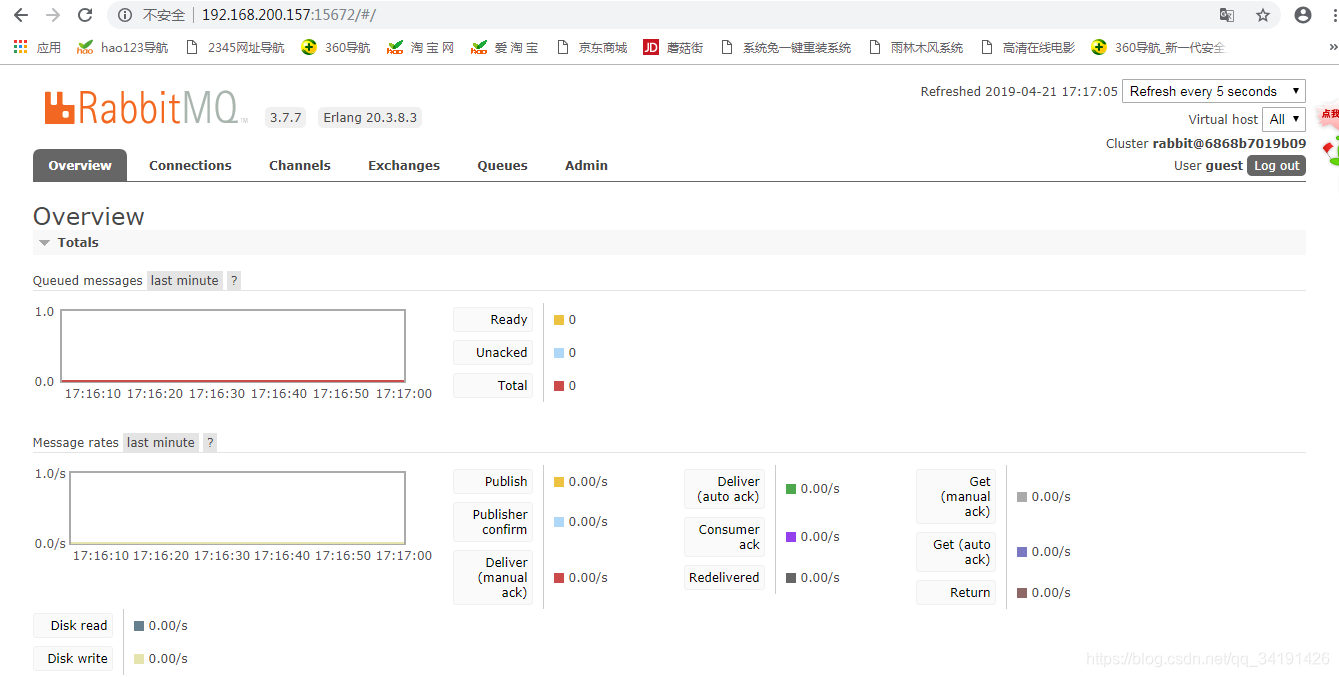Change Queued messages last minute range

185,281
